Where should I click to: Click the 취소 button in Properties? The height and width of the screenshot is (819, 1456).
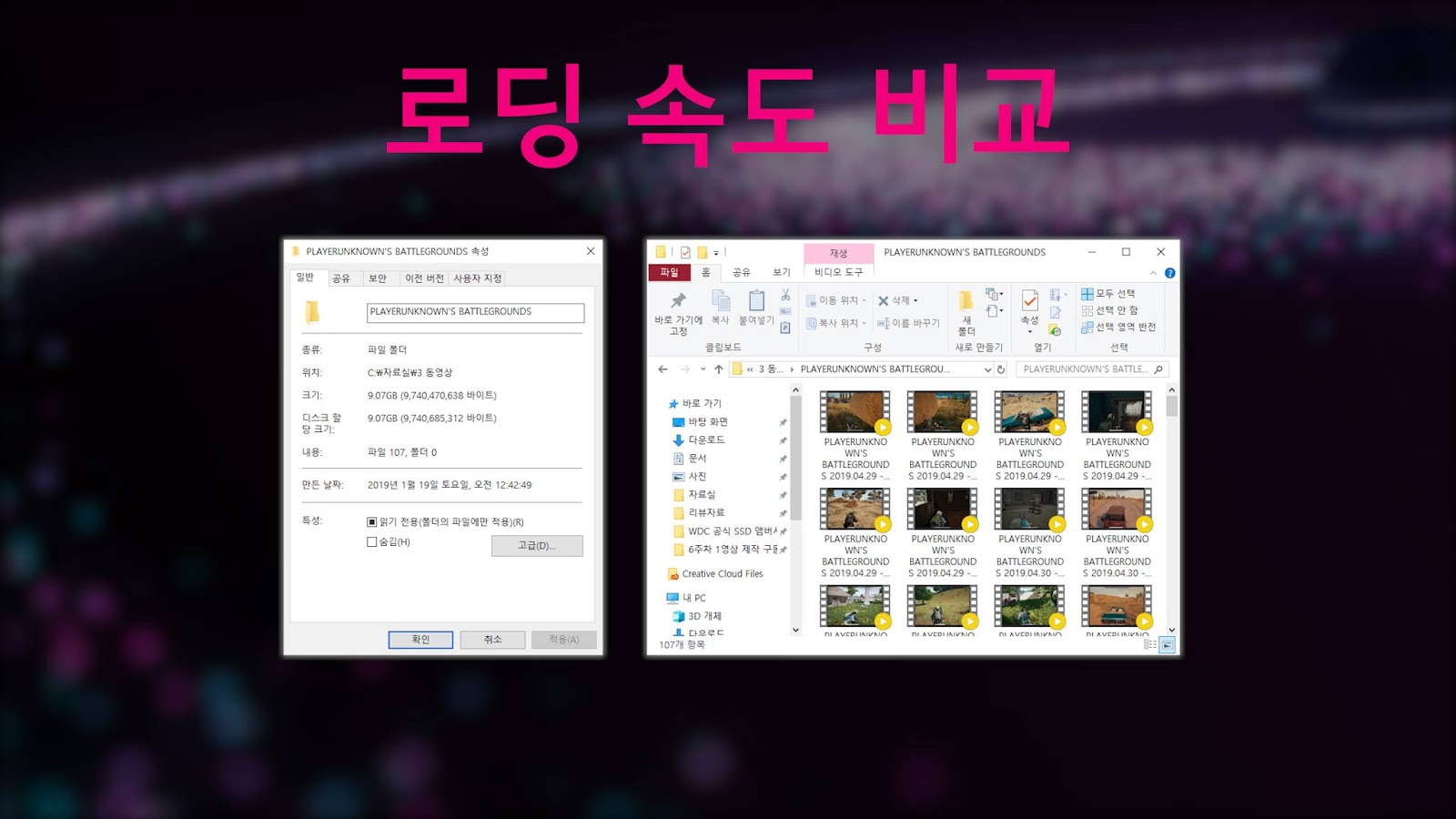(492, 640)
